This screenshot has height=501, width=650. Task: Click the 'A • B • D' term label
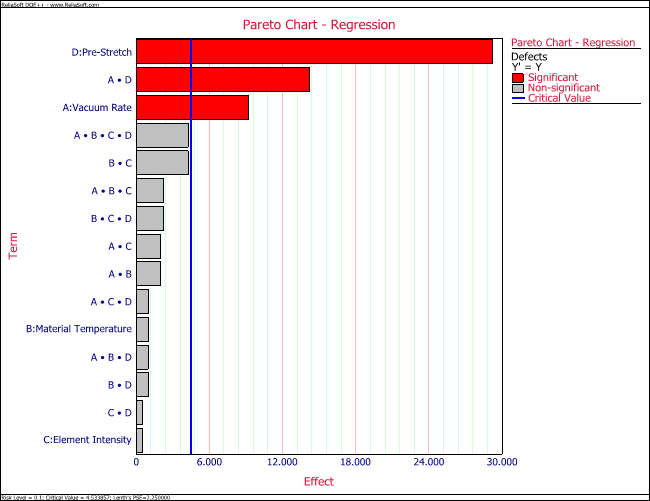click(111, 357)
